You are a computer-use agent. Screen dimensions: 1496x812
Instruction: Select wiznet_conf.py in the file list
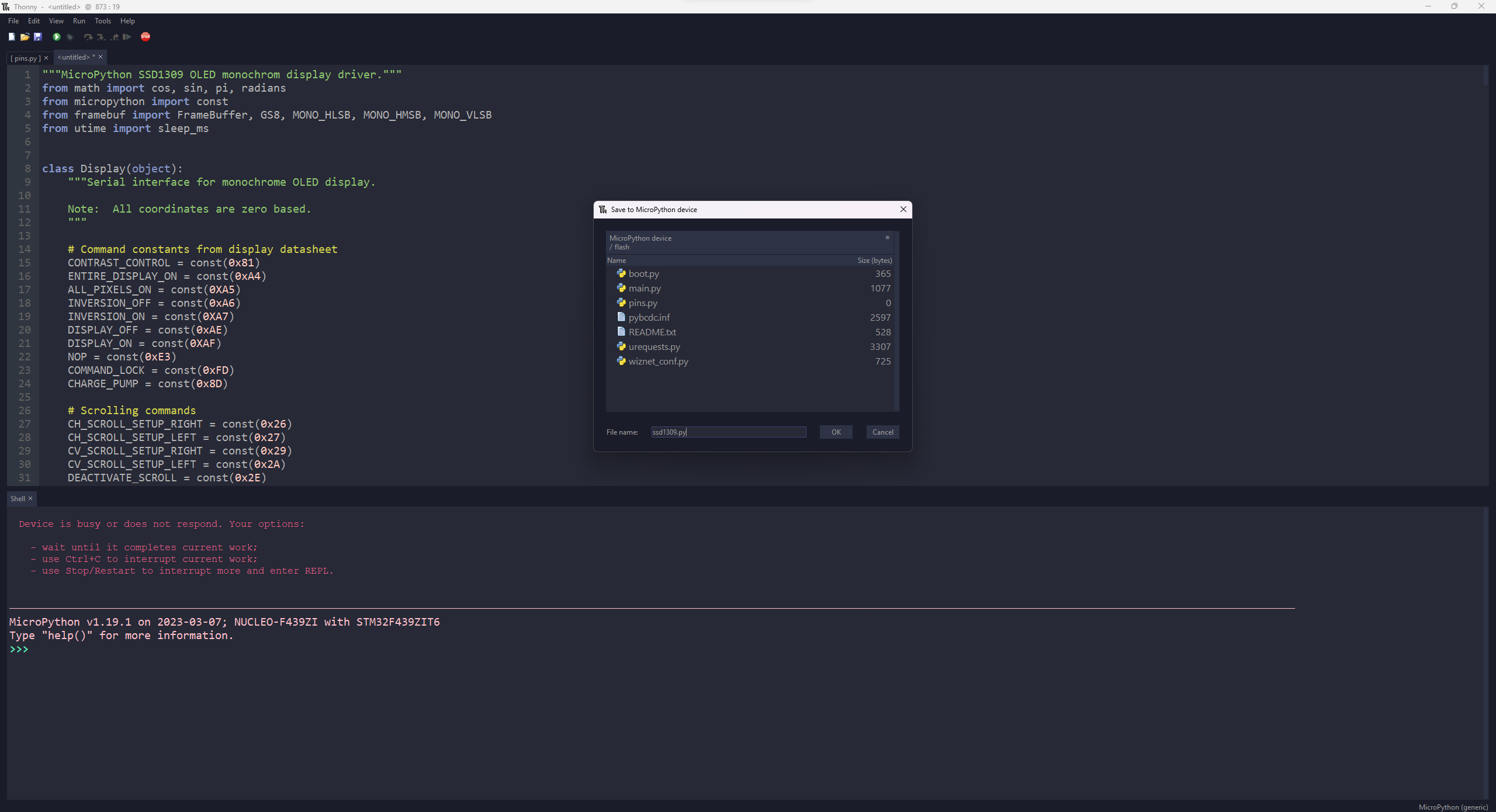(750, 361)
